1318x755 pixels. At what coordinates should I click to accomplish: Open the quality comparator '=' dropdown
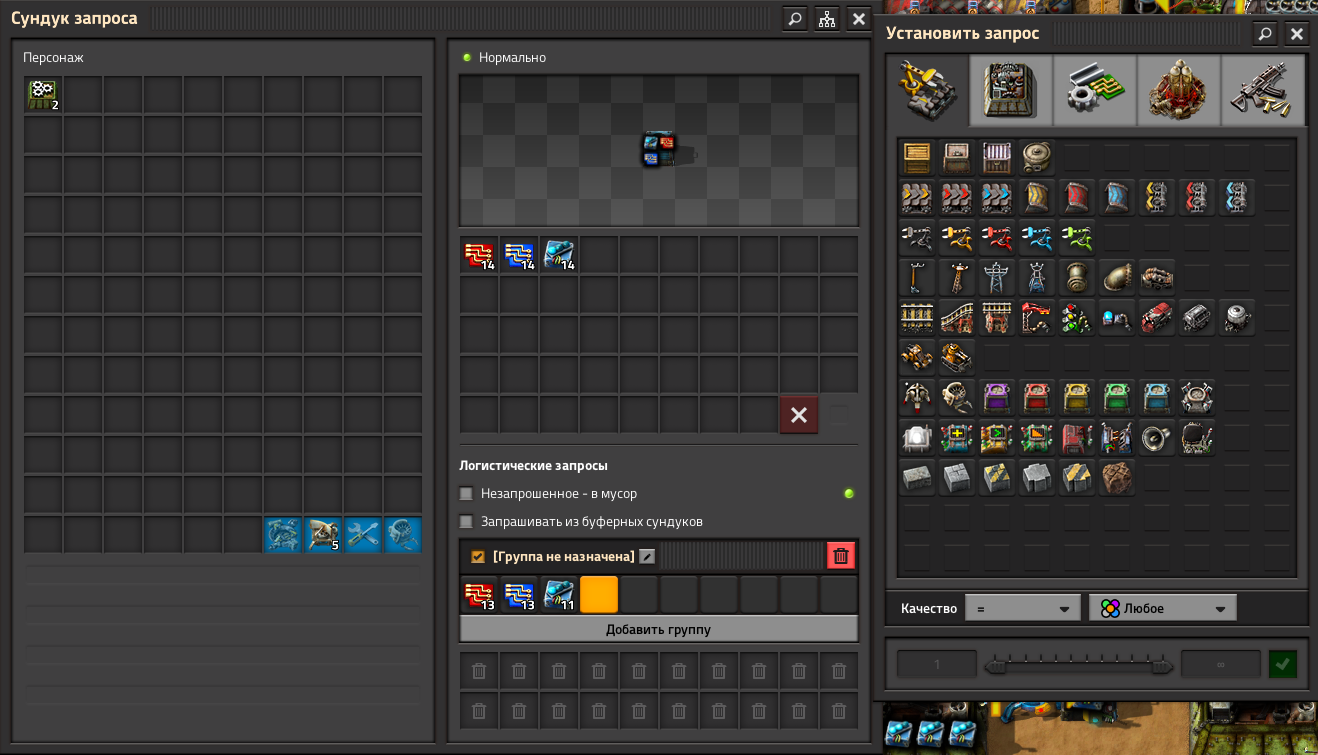click(1022, 608)
